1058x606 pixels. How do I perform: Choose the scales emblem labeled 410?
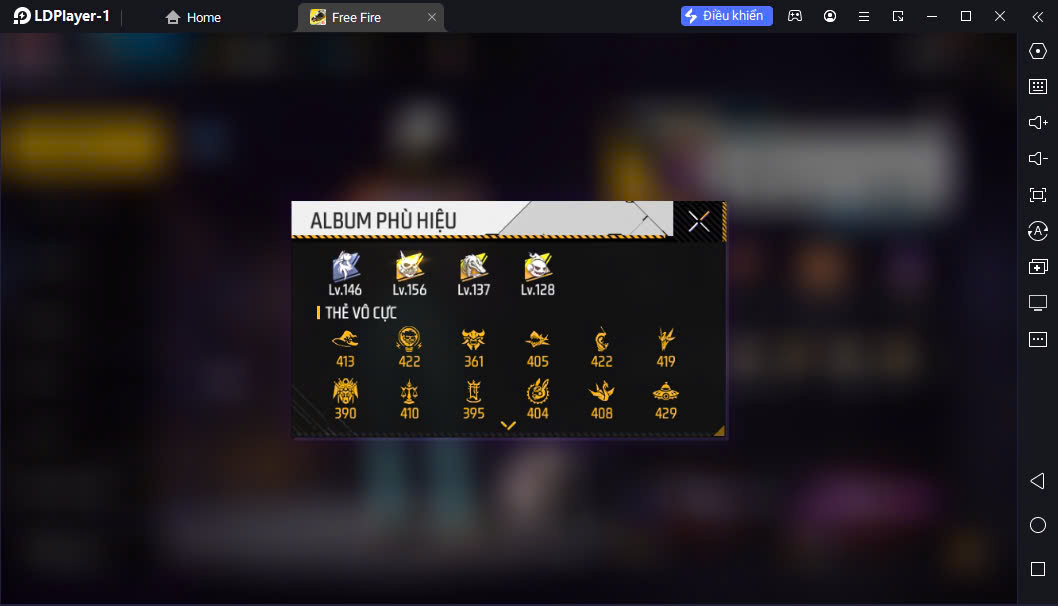pyautogui.click(x=410, y=391)
